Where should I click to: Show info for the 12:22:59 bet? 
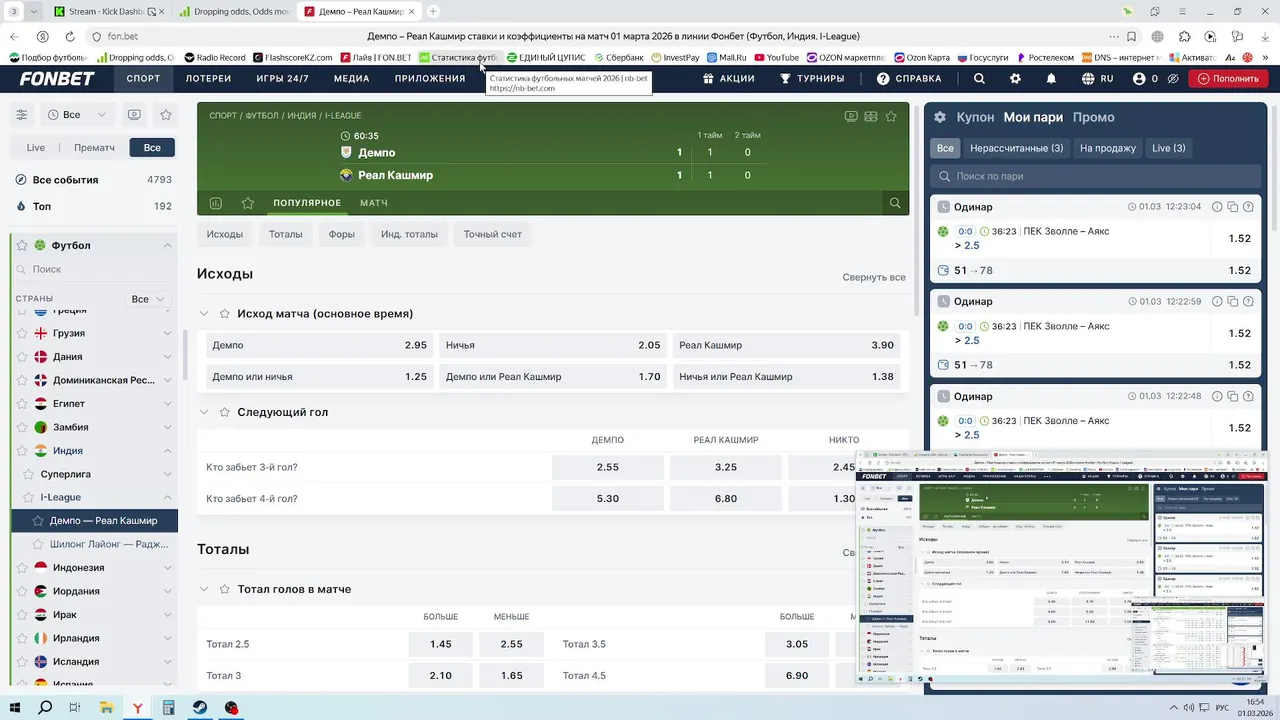click(x=1217, y=302)
